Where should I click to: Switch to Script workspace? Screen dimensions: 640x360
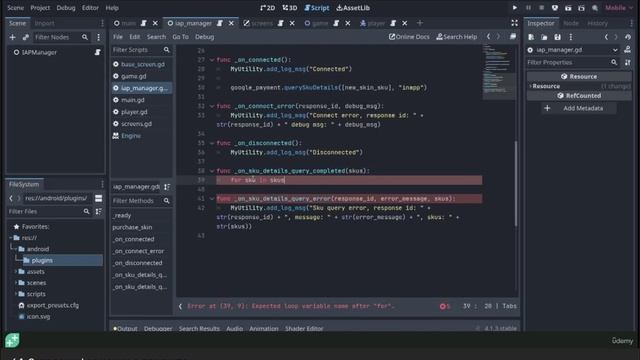click(x=317, y=8)
